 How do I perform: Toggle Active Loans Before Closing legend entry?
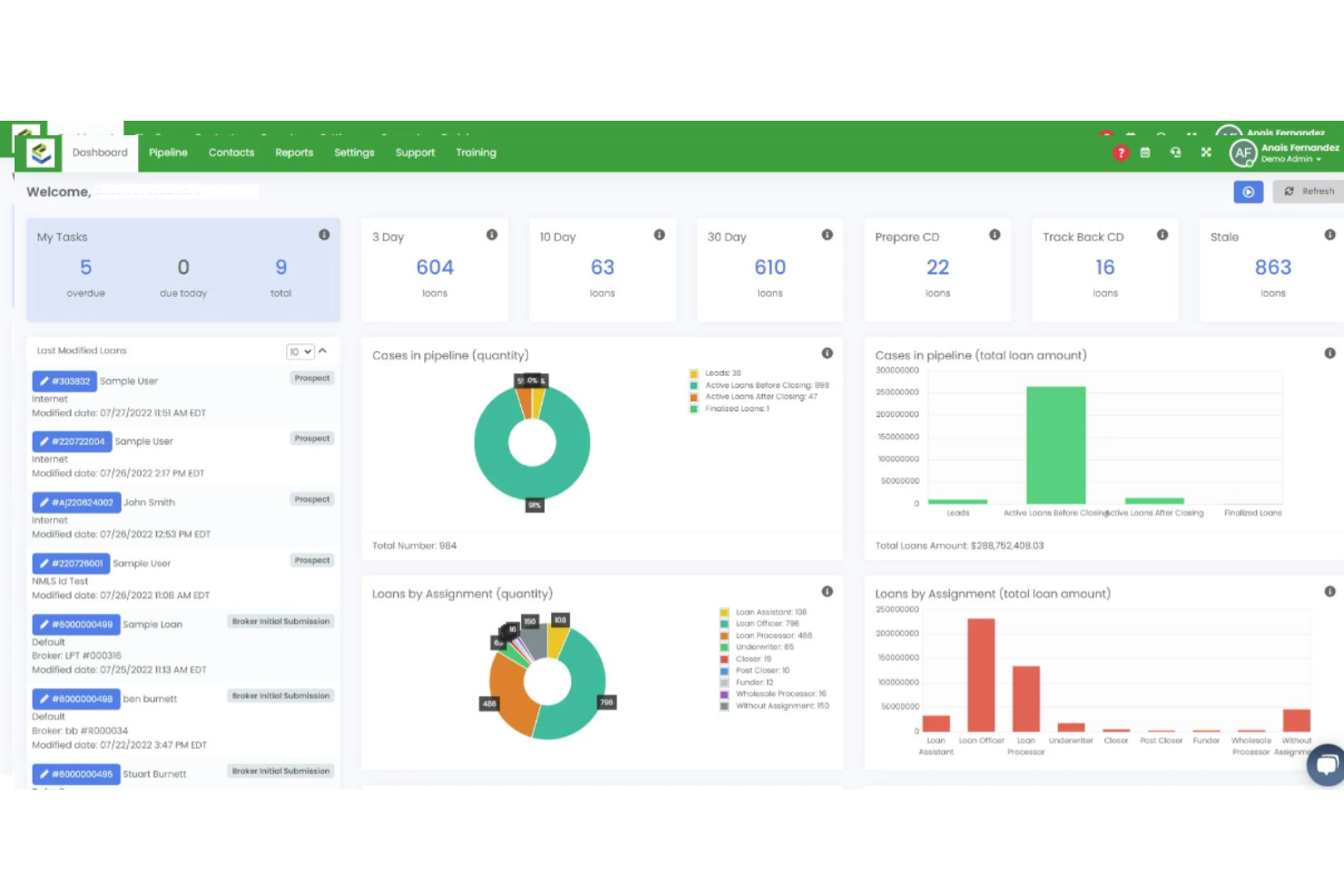click(x=759, y=385)
